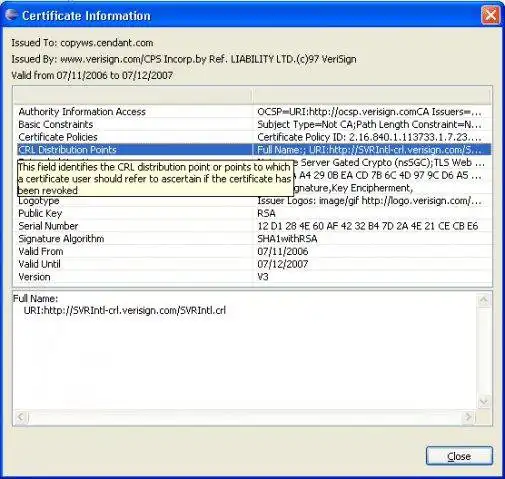Click the SVRIntl.crl URI text in details
Screen dimensions: 505x479
point(125,310)
